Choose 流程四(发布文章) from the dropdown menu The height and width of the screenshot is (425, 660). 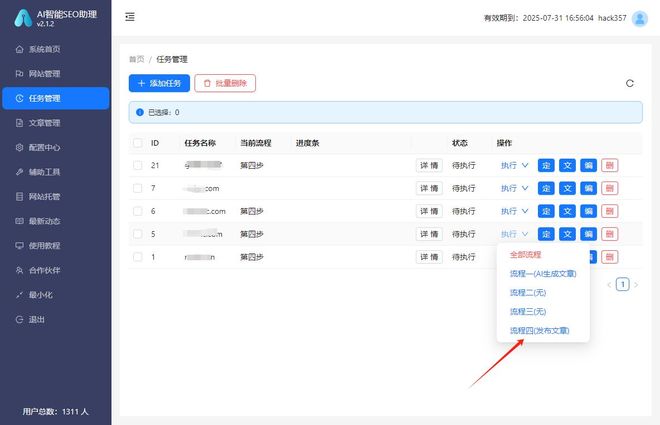pyautogui.click(x=540, y=330)
